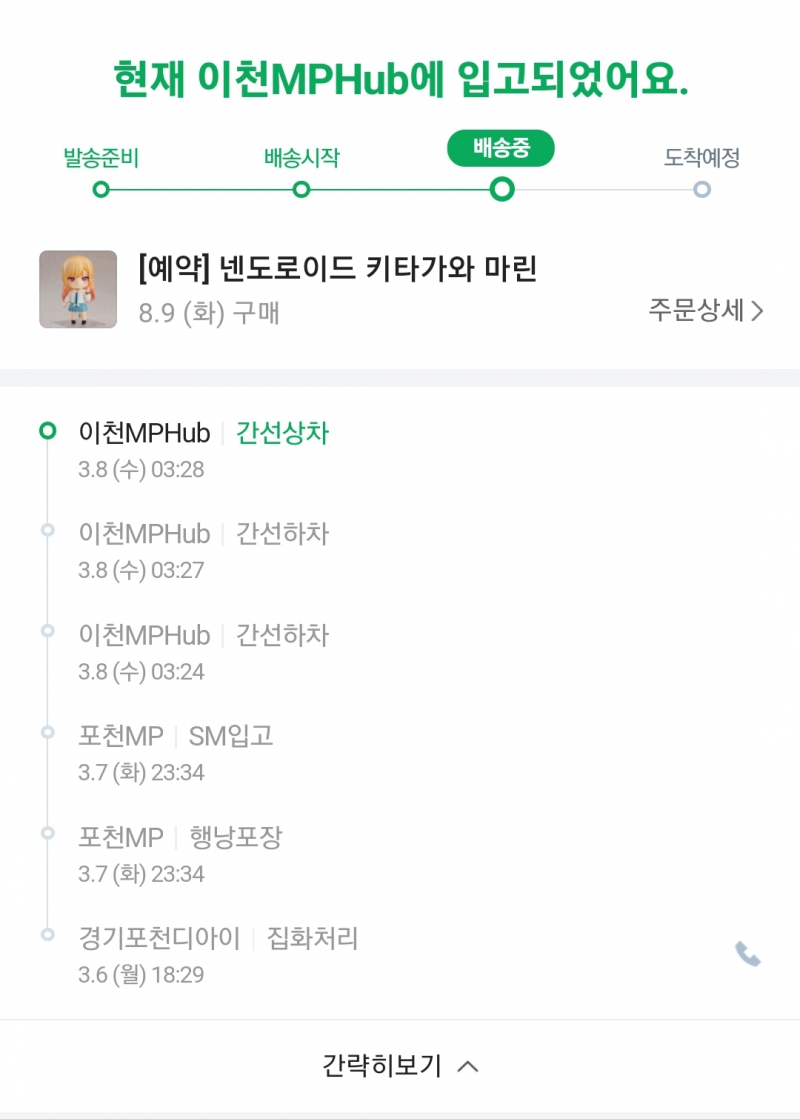Viewport: 800px width, 1119px height.
Task: Click the 주문상세 chevron arrow
Action: tap(757, 311)
